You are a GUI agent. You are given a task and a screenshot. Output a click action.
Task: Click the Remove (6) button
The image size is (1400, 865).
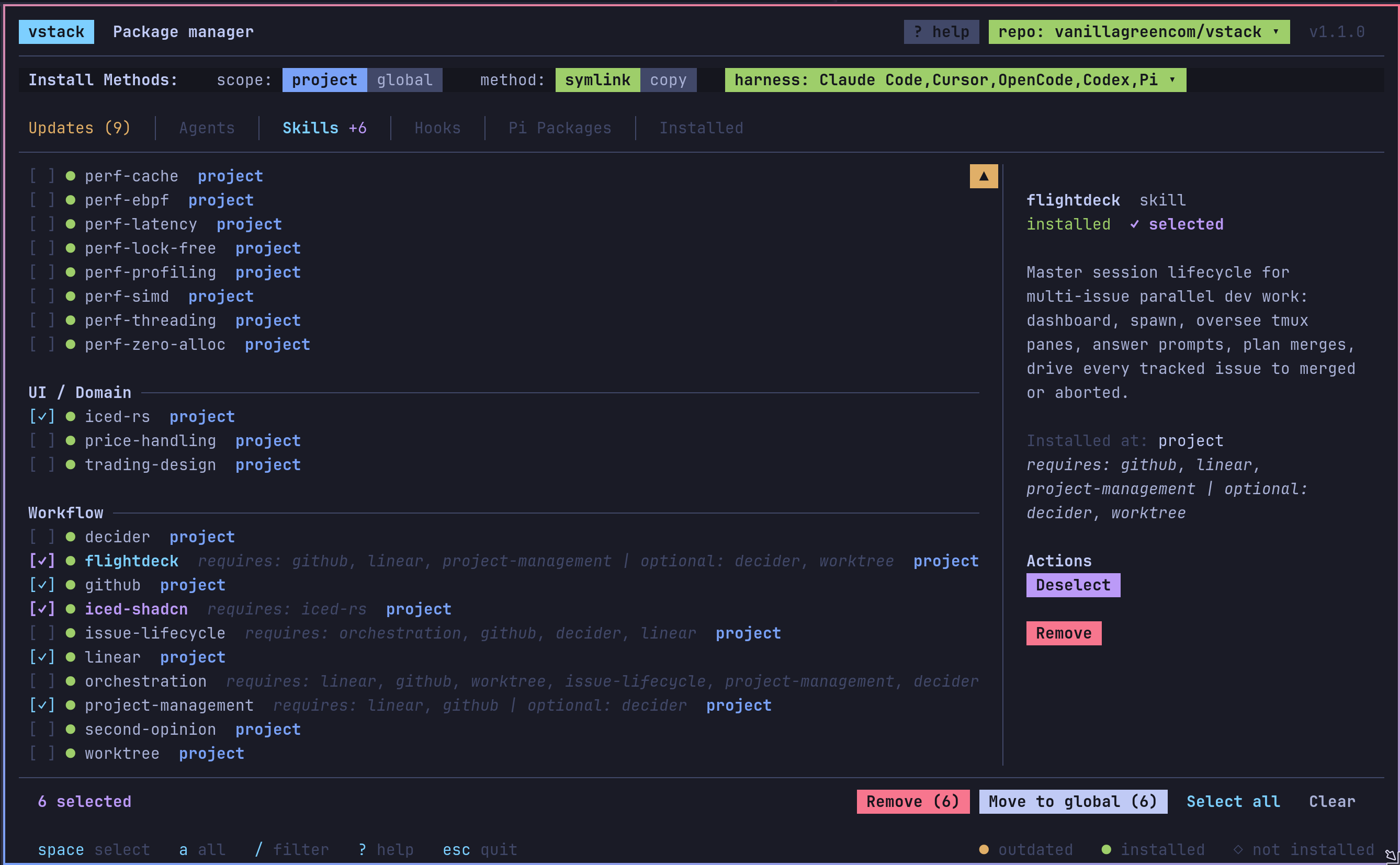[912, 802]
